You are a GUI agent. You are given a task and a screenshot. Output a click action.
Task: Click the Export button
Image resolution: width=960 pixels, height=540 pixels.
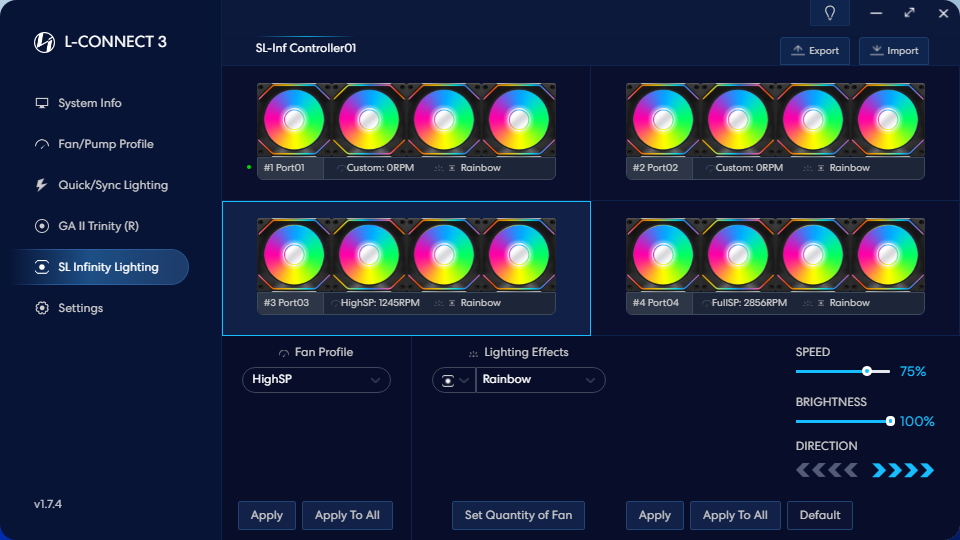(814, 51)
